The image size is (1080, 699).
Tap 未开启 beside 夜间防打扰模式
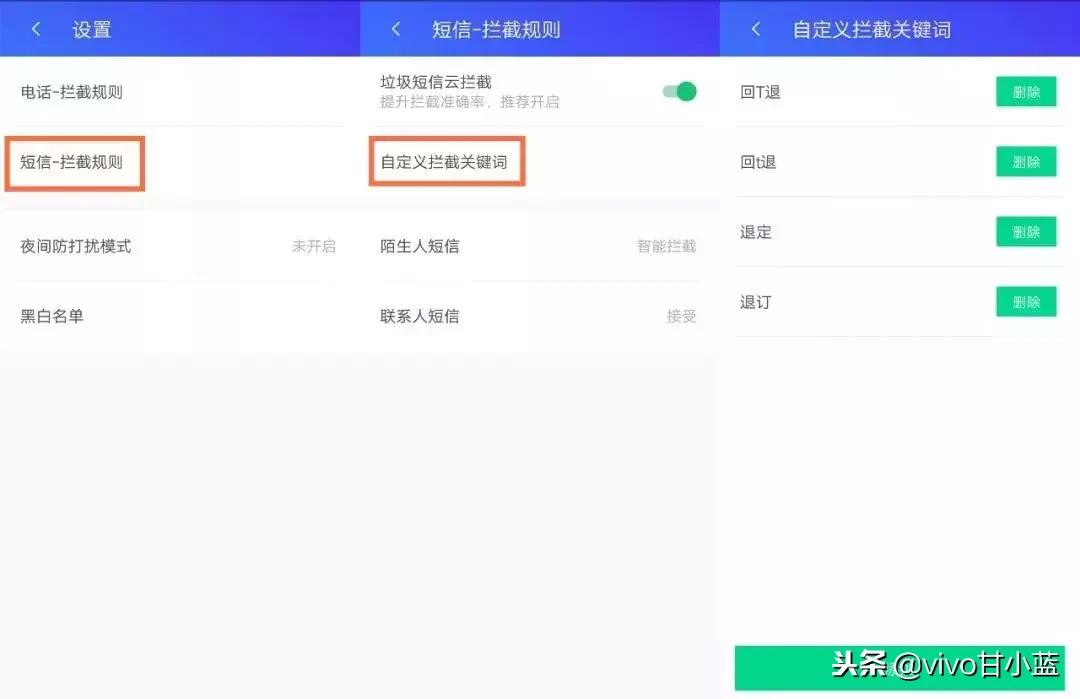315,246
